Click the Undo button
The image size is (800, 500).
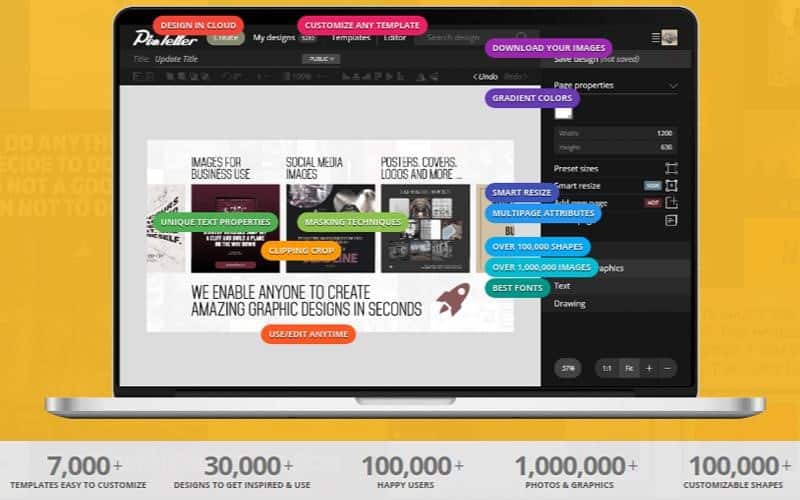click(x=485, y=77)
